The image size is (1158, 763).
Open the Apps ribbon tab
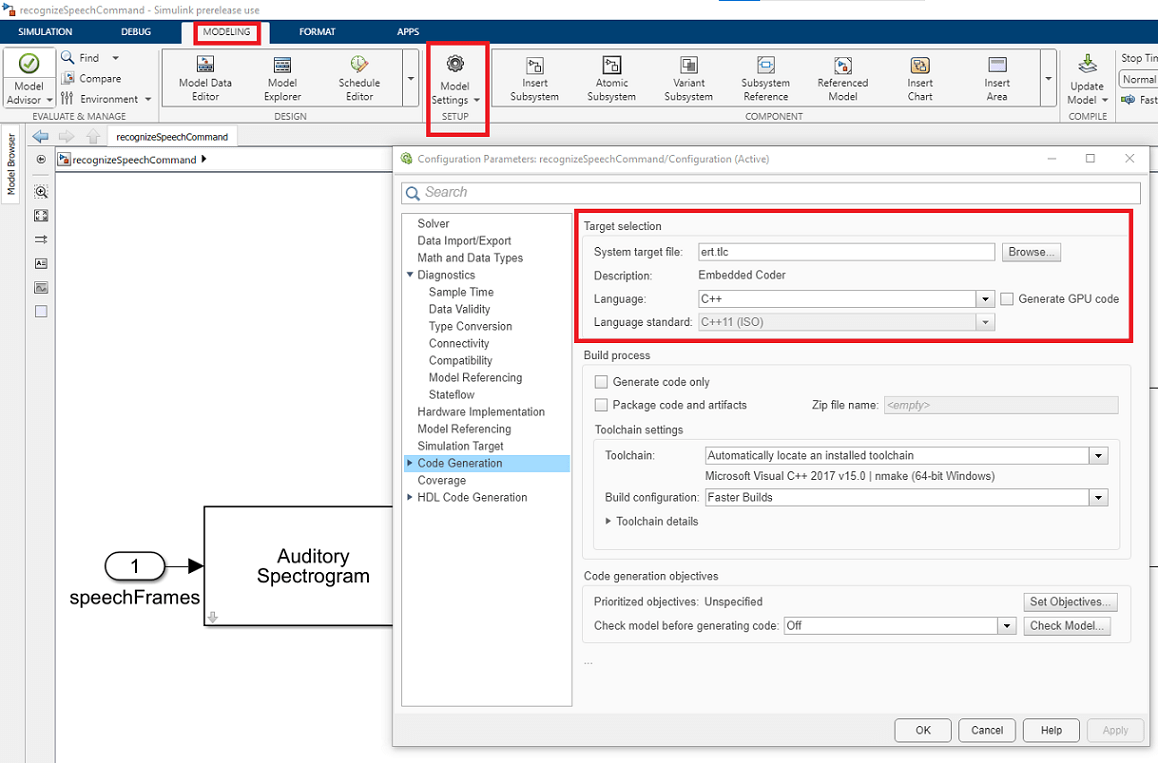(408, 32)
